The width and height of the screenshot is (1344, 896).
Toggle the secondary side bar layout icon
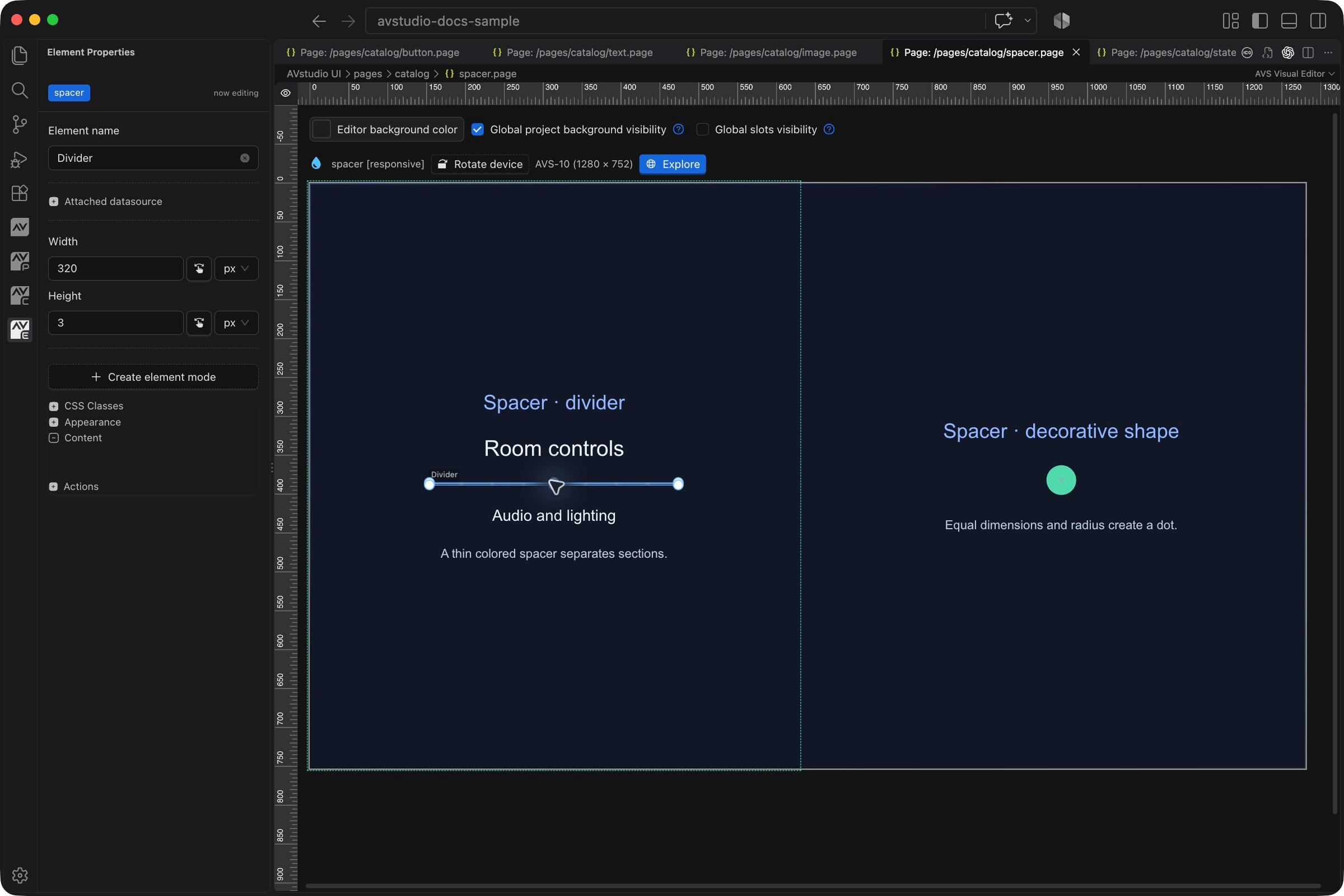click(x=1318, y=21)
